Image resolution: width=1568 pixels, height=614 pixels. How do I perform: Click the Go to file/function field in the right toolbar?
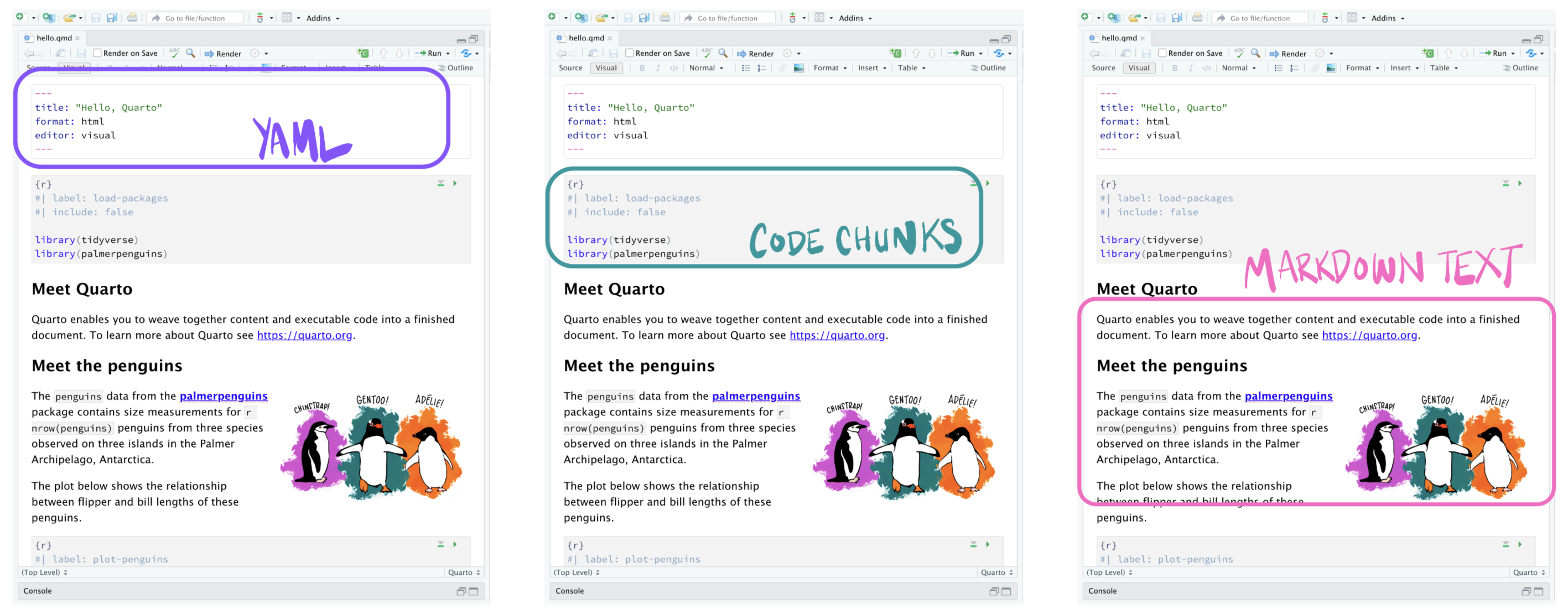[1259, 18]
